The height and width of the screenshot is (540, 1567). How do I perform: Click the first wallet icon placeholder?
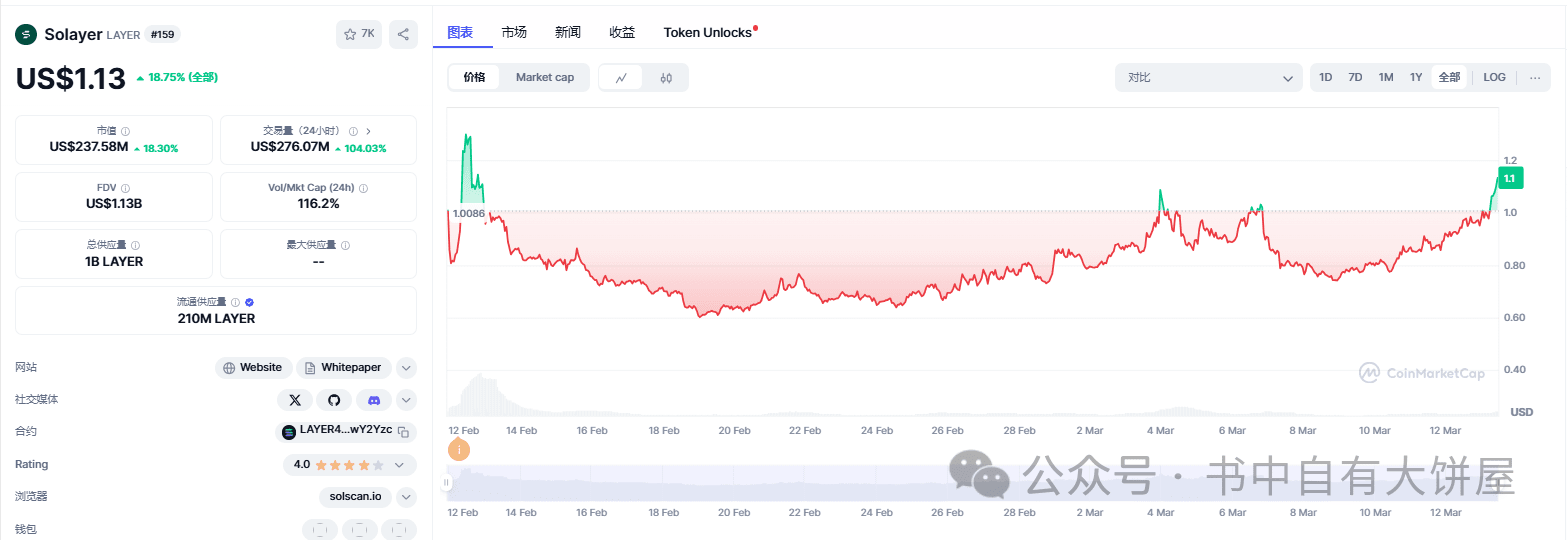click(x=319, y=530)
